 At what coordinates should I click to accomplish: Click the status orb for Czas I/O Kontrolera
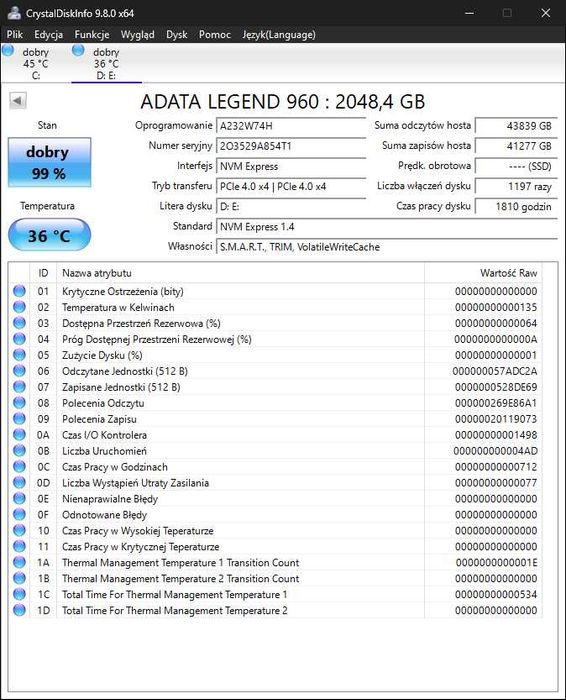(x=19, y=434)
